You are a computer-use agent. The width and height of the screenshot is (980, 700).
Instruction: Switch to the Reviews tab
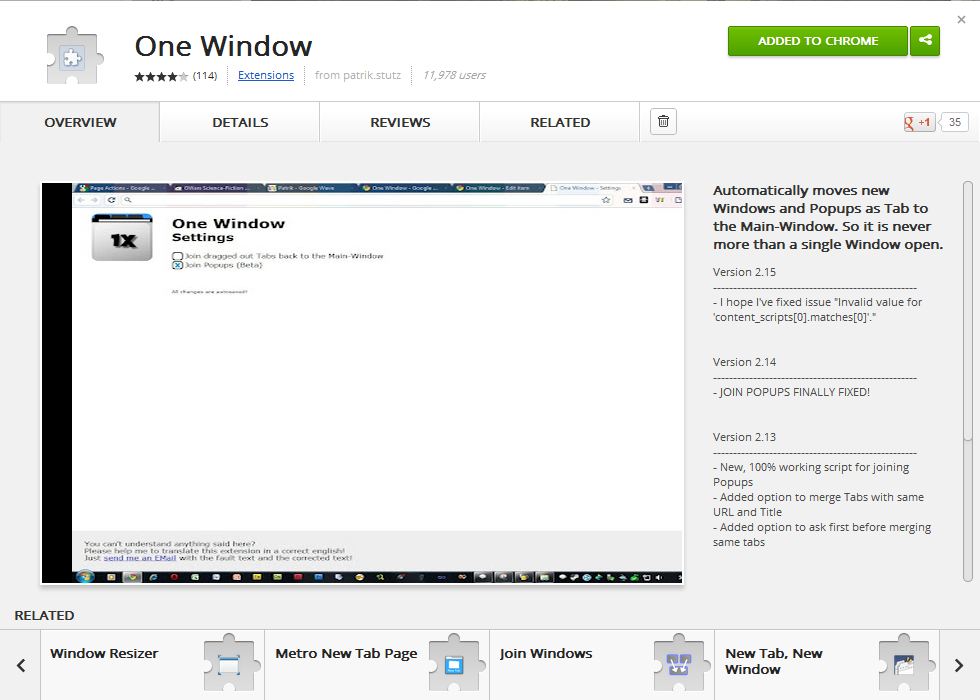[x=400, y=122]
